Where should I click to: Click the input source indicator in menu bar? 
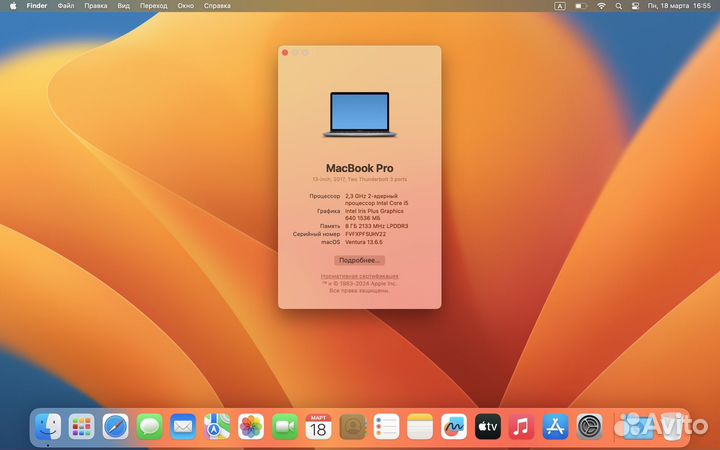(x=560, y=6)
